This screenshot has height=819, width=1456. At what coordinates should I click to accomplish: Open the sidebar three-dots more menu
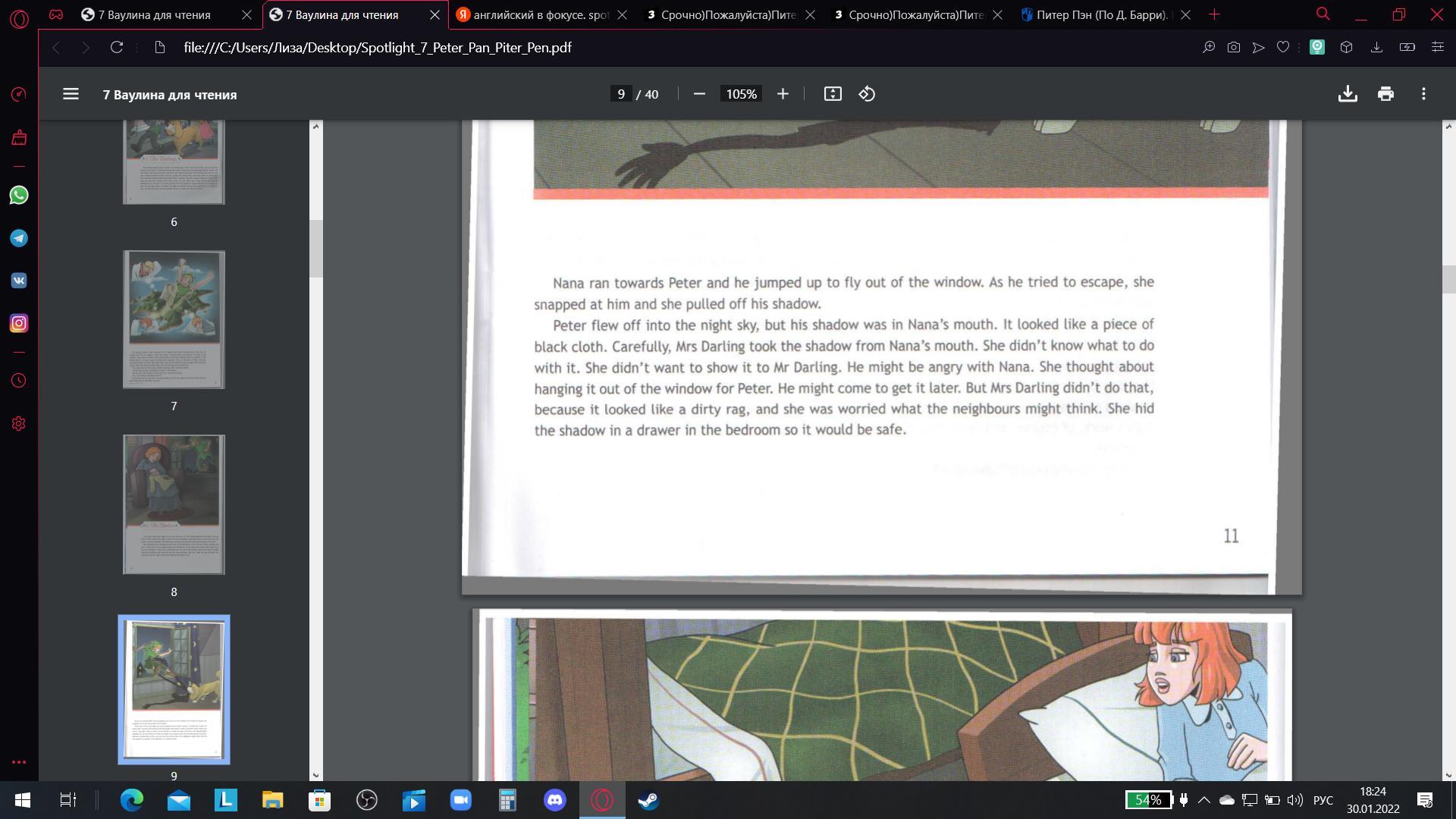[x=19, y=762]
